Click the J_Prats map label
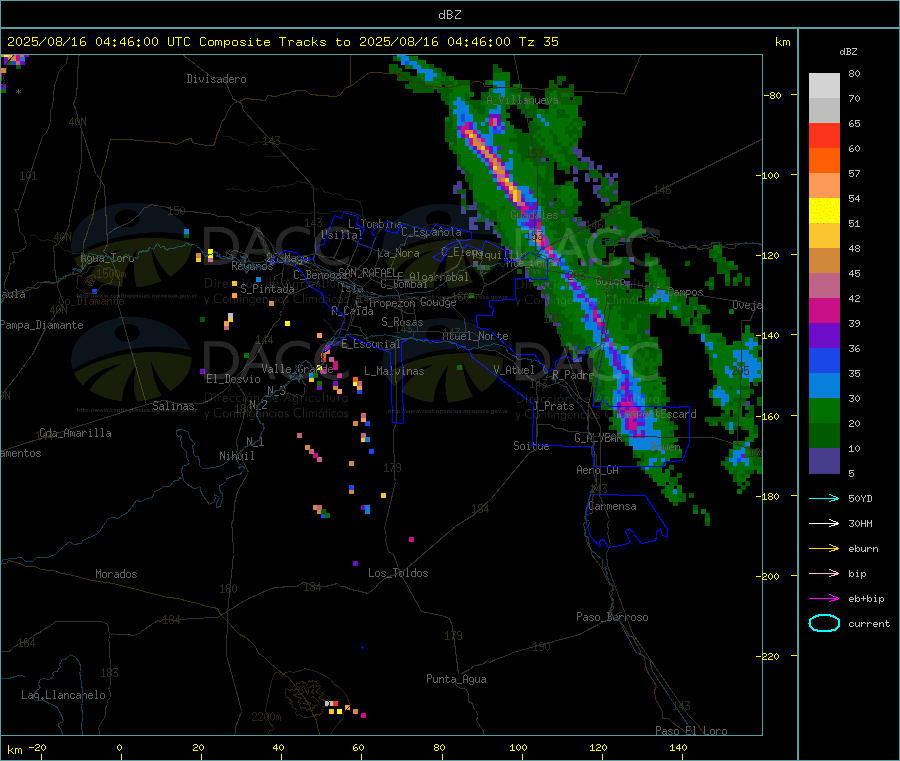 553,405
